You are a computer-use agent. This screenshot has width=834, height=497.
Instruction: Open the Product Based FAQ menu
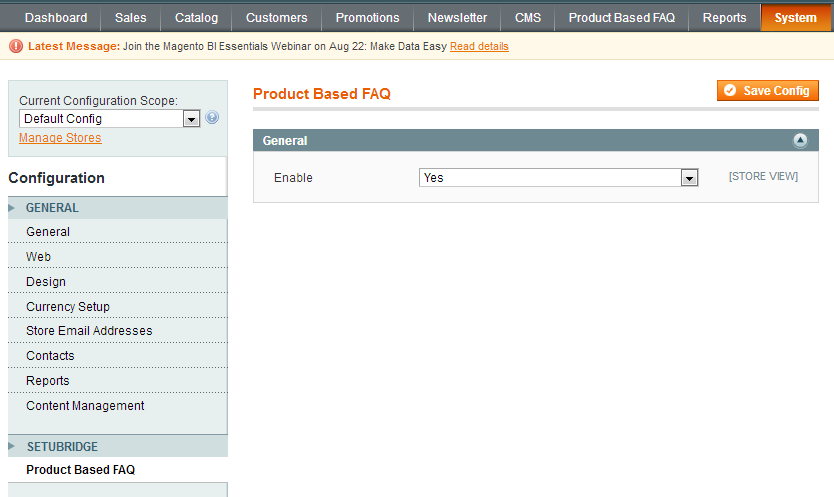pos(622,18)
